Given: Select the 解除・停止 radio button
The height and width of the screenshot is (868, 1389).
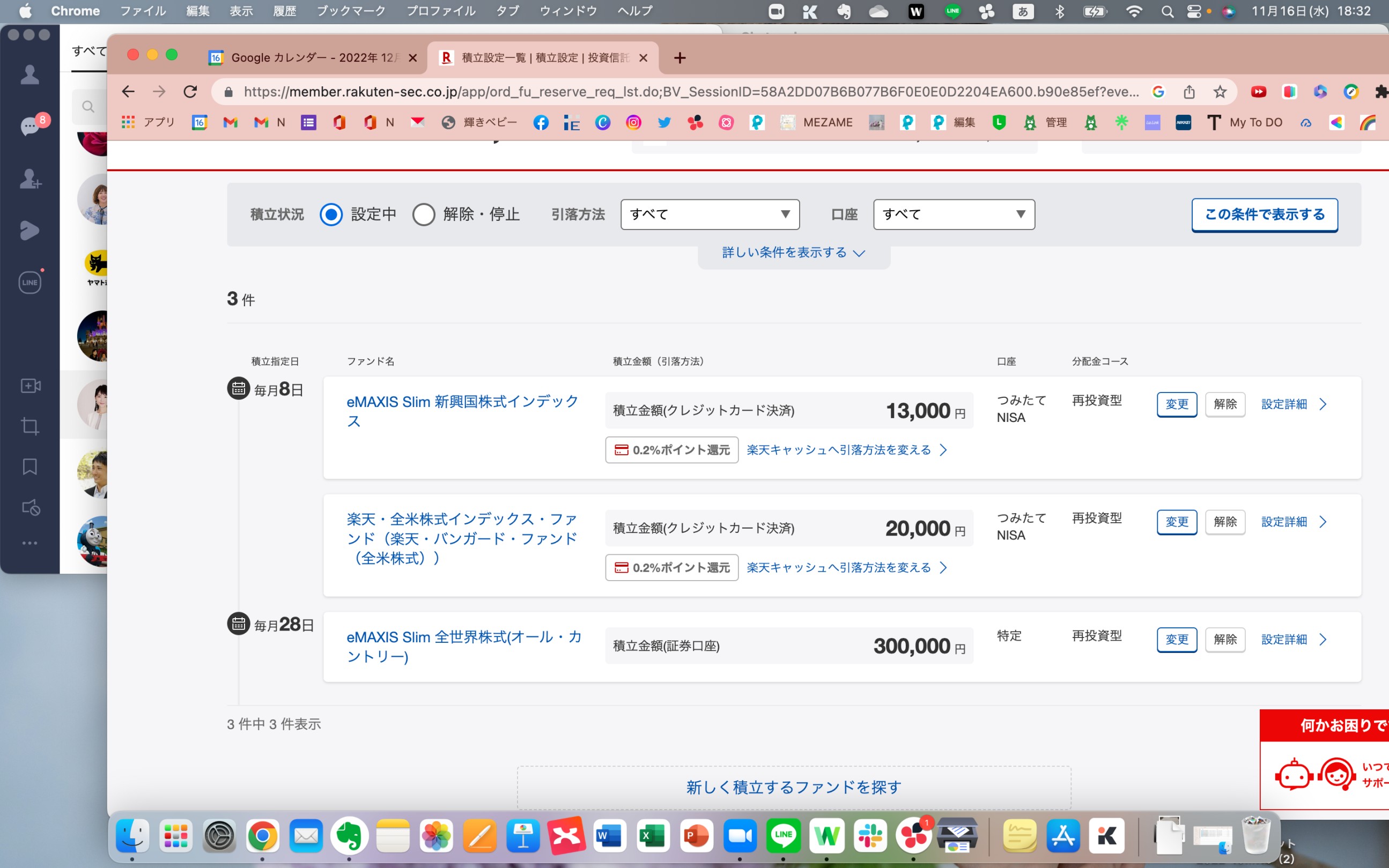Looking at the screenshot, I should tap(424, 214).
